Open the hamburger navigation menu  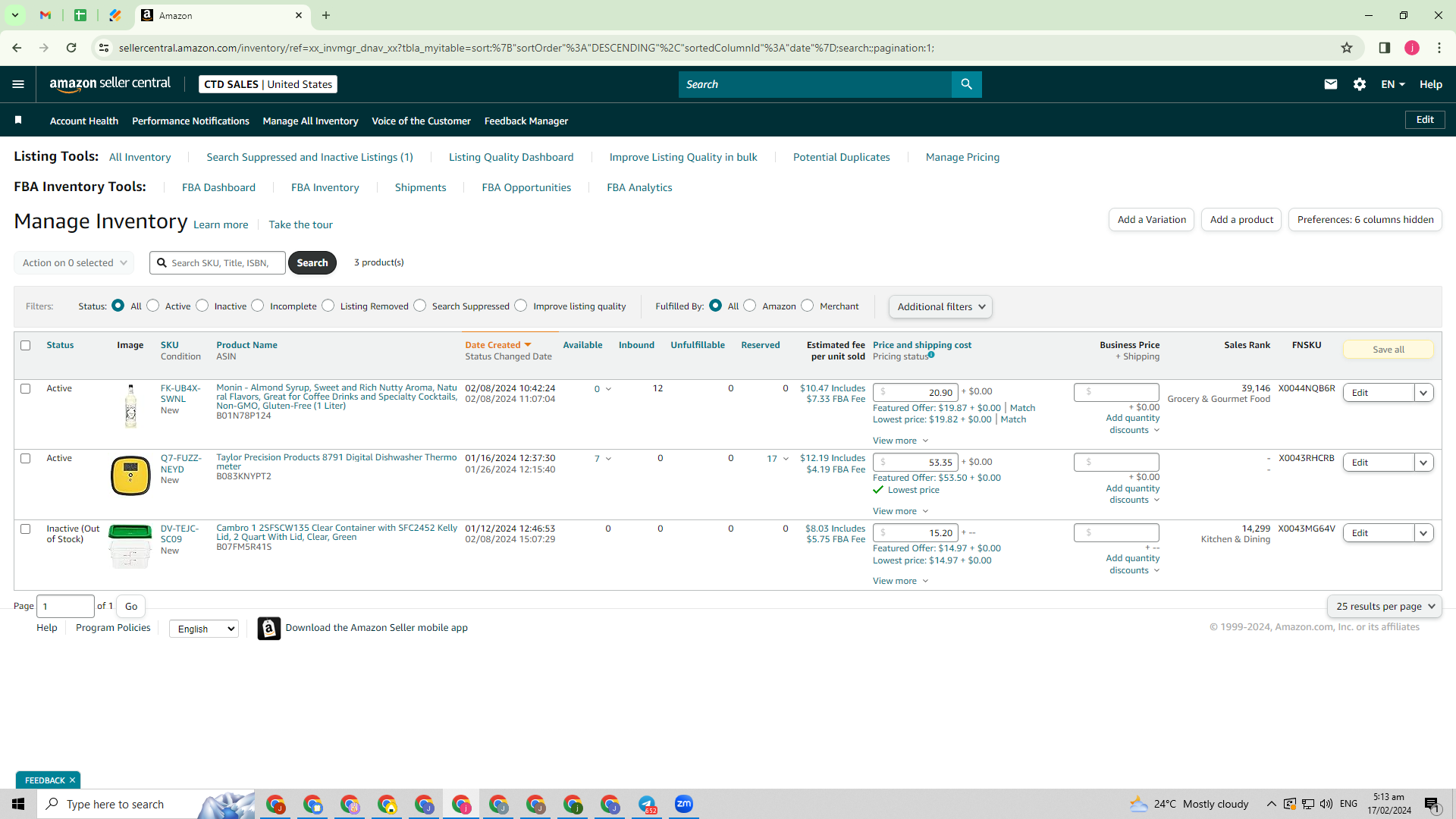click(x=18, y=84)
